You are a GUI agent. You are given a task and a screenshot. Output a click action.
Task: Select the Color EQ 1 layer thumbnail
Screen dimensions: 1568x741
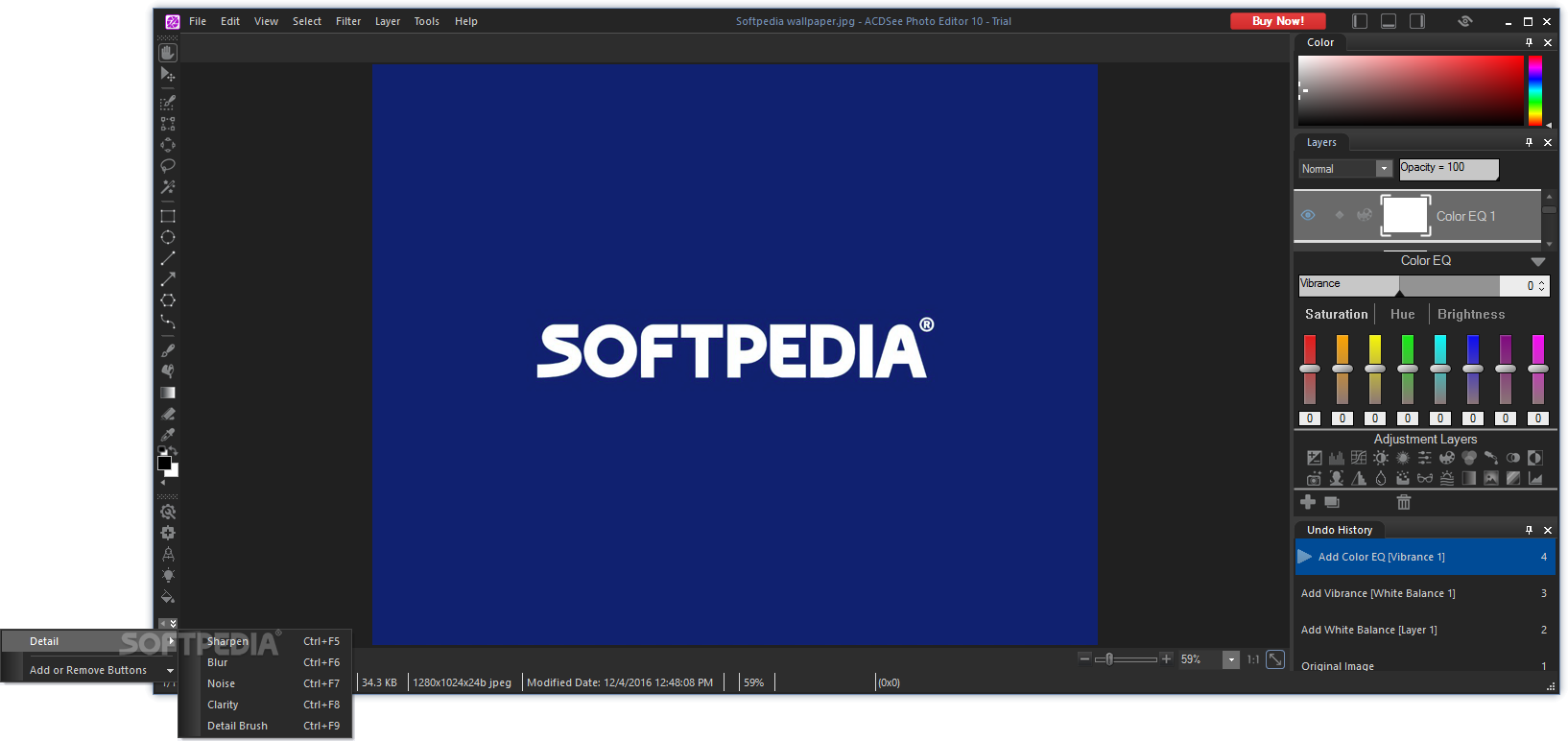tap(1406, 215)
